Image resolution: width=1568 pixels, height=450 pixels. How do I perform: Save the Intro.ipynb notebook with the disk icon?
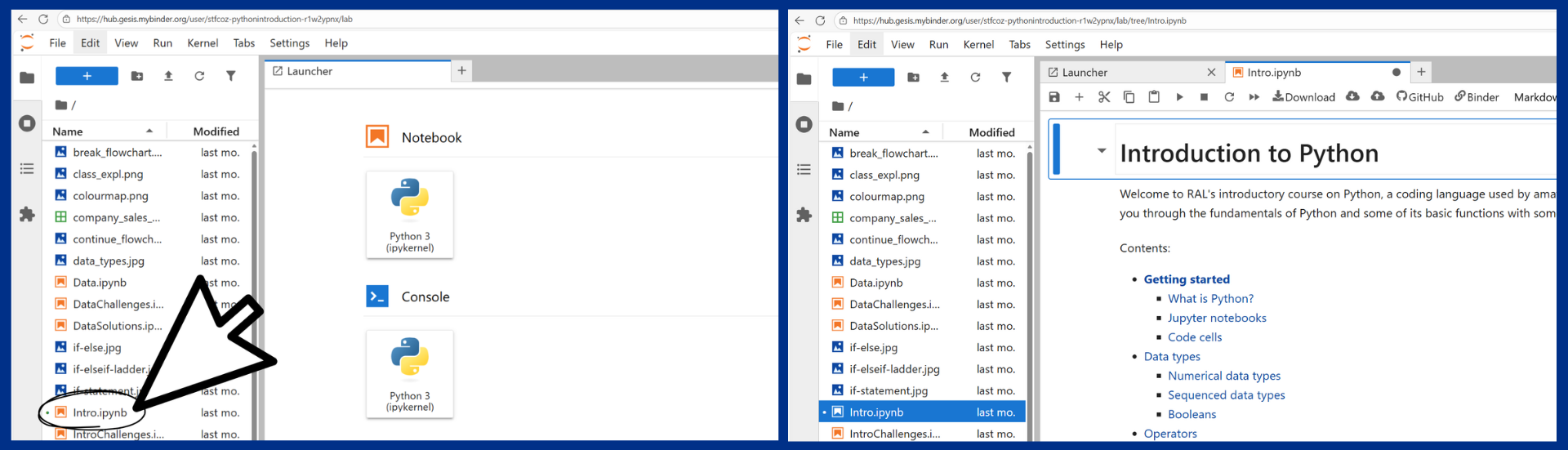click(1054, 97)
